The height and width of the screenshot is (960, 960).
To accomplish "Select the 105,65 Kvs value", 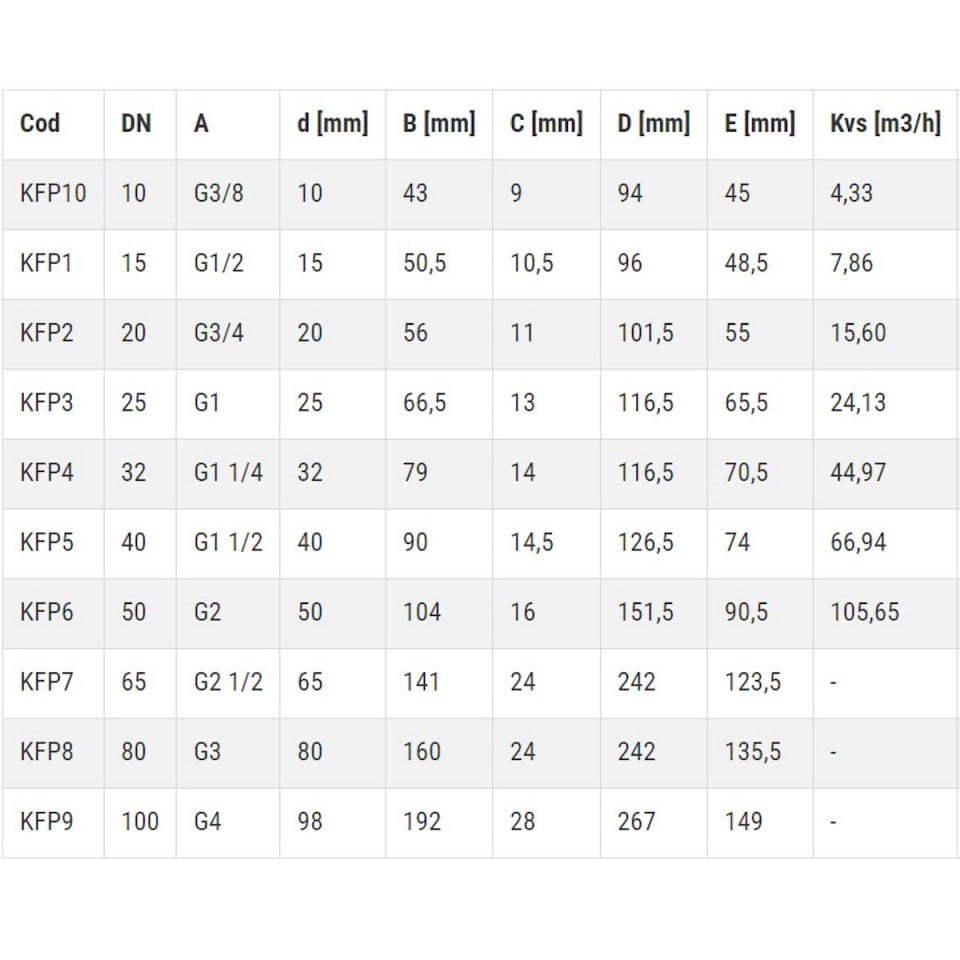I will (864, 612).
